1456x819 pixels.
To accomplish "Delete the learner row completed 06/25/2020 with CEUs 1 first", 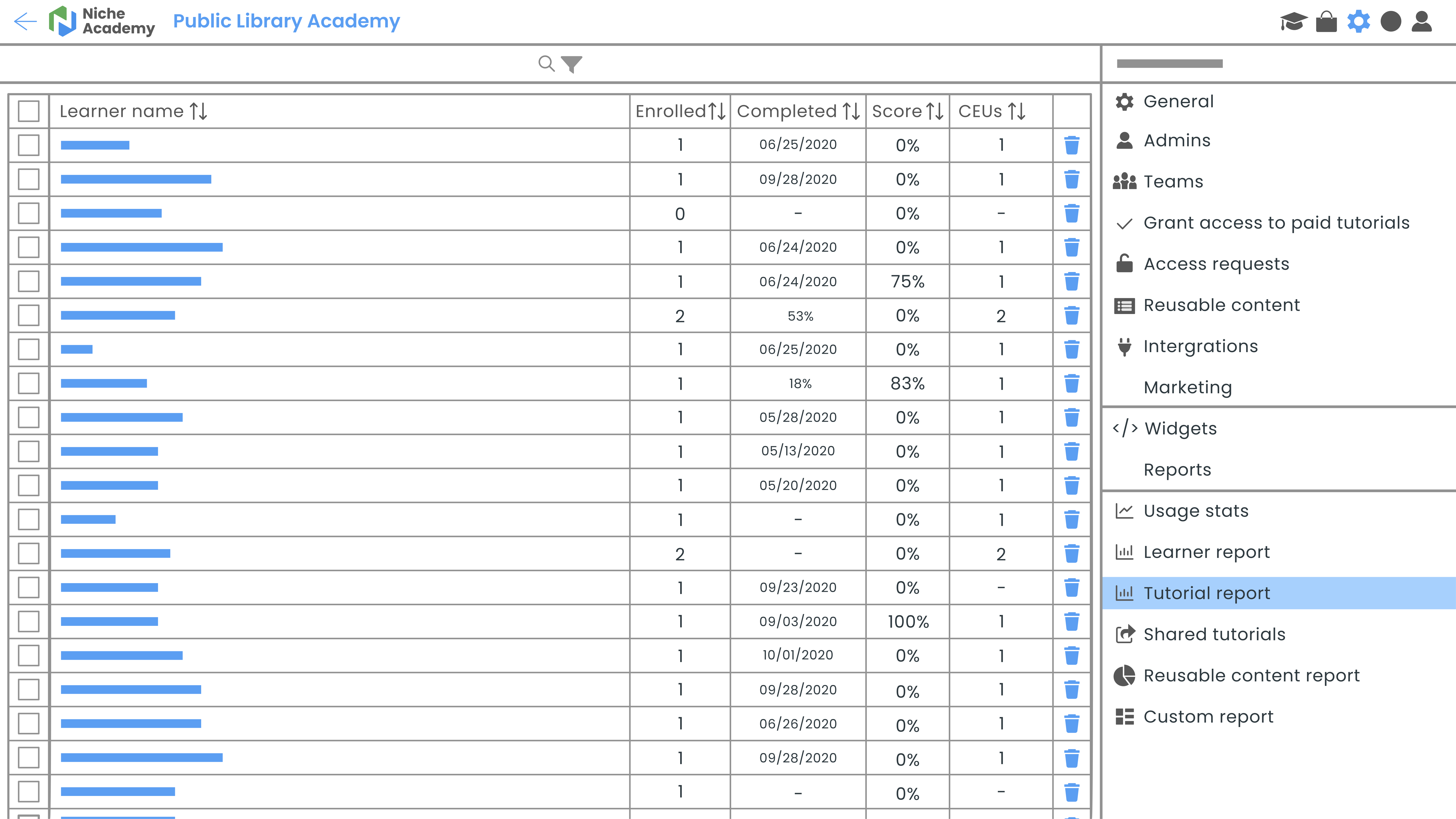I will coord(1072,145).
